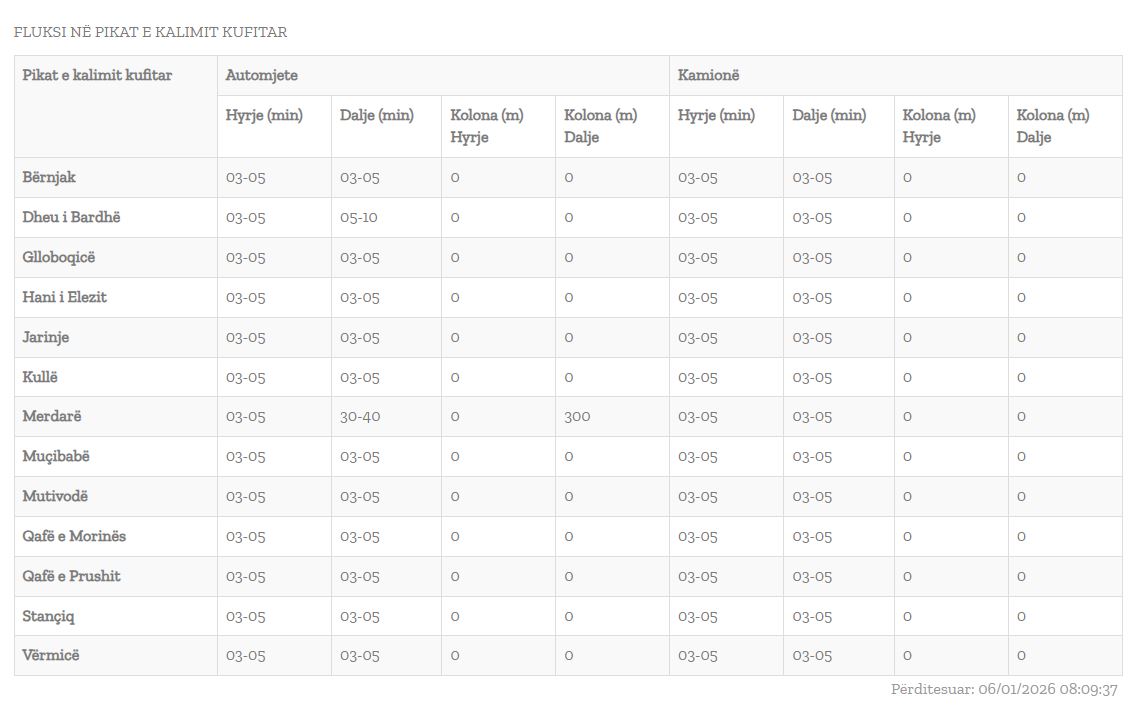Click the Përditësuar timestamp text
Image resolution: width=1144 pixels, height=713 pixels.
coord(1003,689)
